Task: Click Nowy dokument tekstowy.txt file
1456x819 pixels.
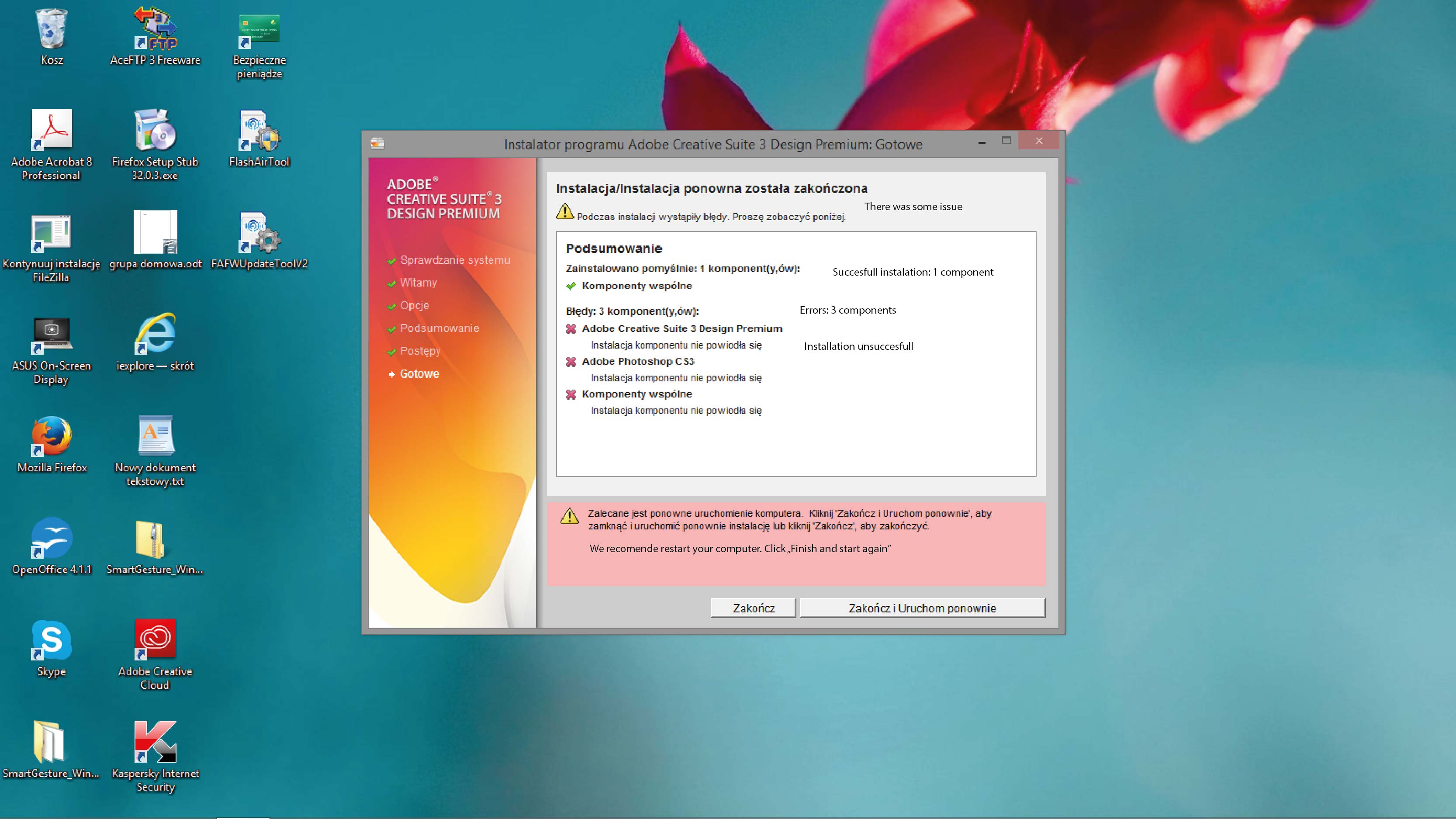Action: click(155, 436)
